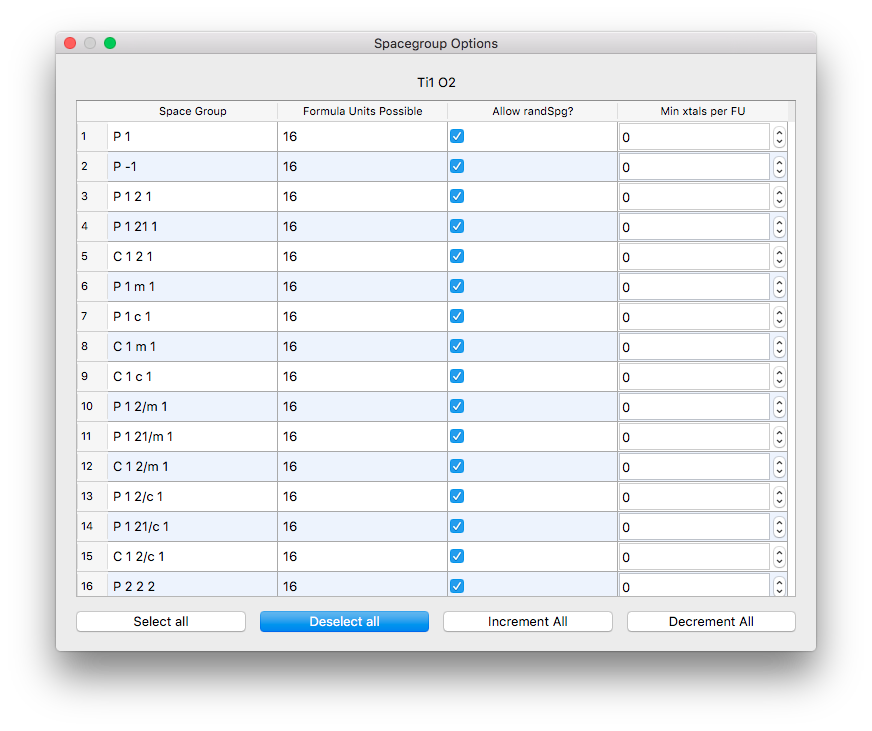The width and height of the screenshot is (872, 731).
Task: Click Min xtals stepper for row P -1
Action: 779,167
